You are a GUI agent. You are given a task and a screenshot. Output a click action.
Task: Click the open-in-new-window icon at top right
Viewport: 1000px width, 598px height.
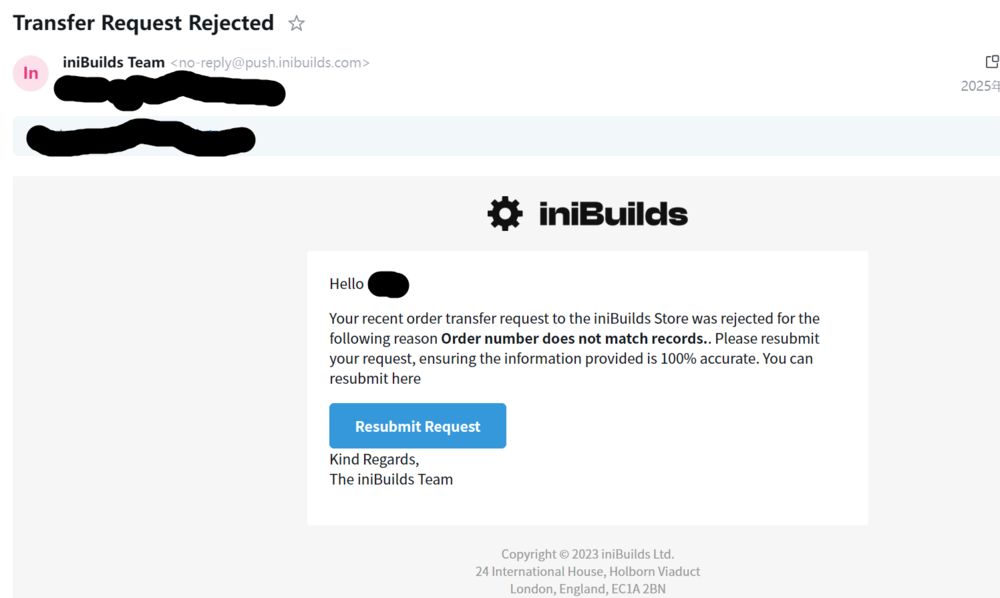click(x=992, y=62)
